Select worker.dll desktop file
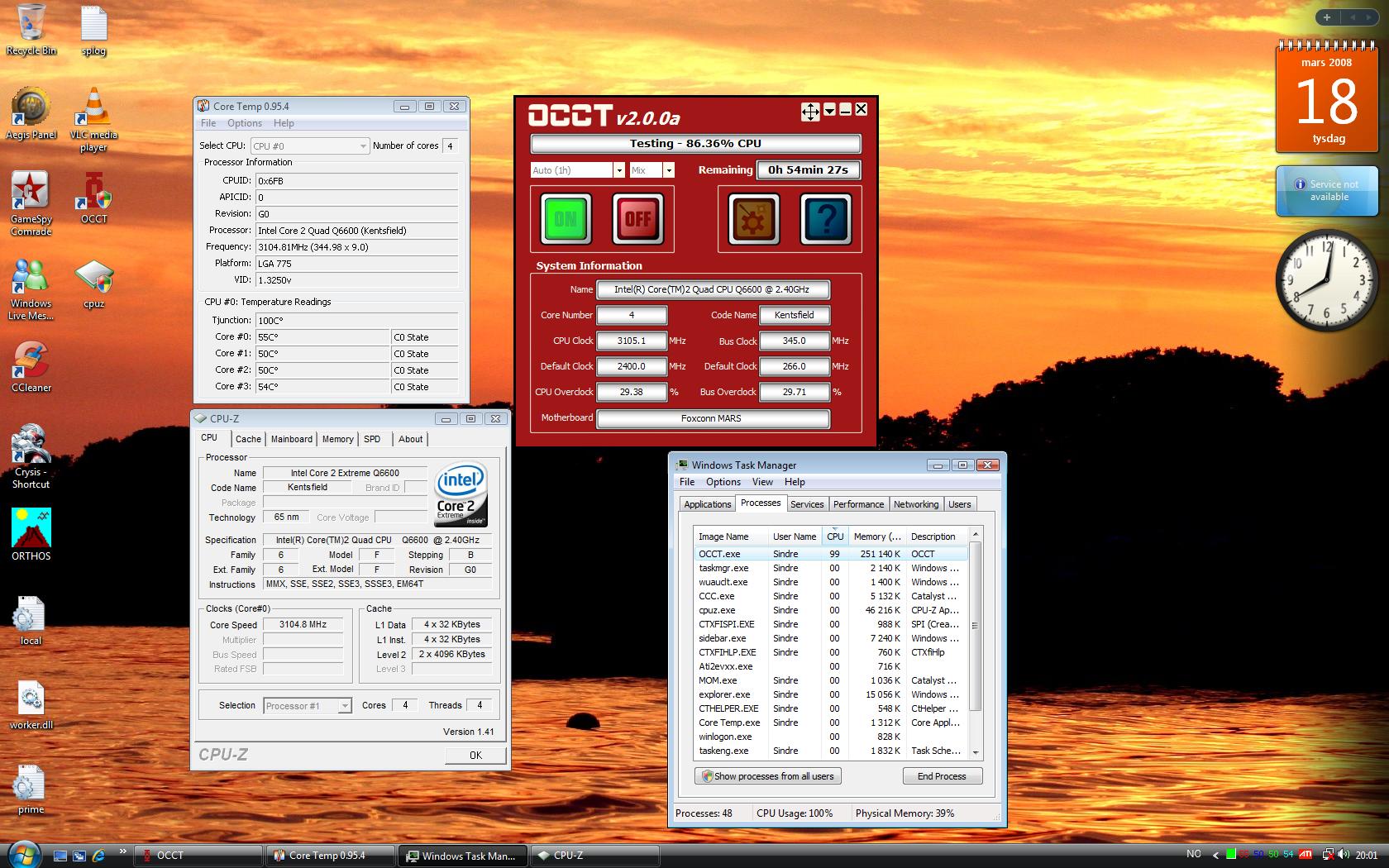Image resolution: width=1389 pixels, height=868 pixels. pyautogui.click(x=31, y=705)
